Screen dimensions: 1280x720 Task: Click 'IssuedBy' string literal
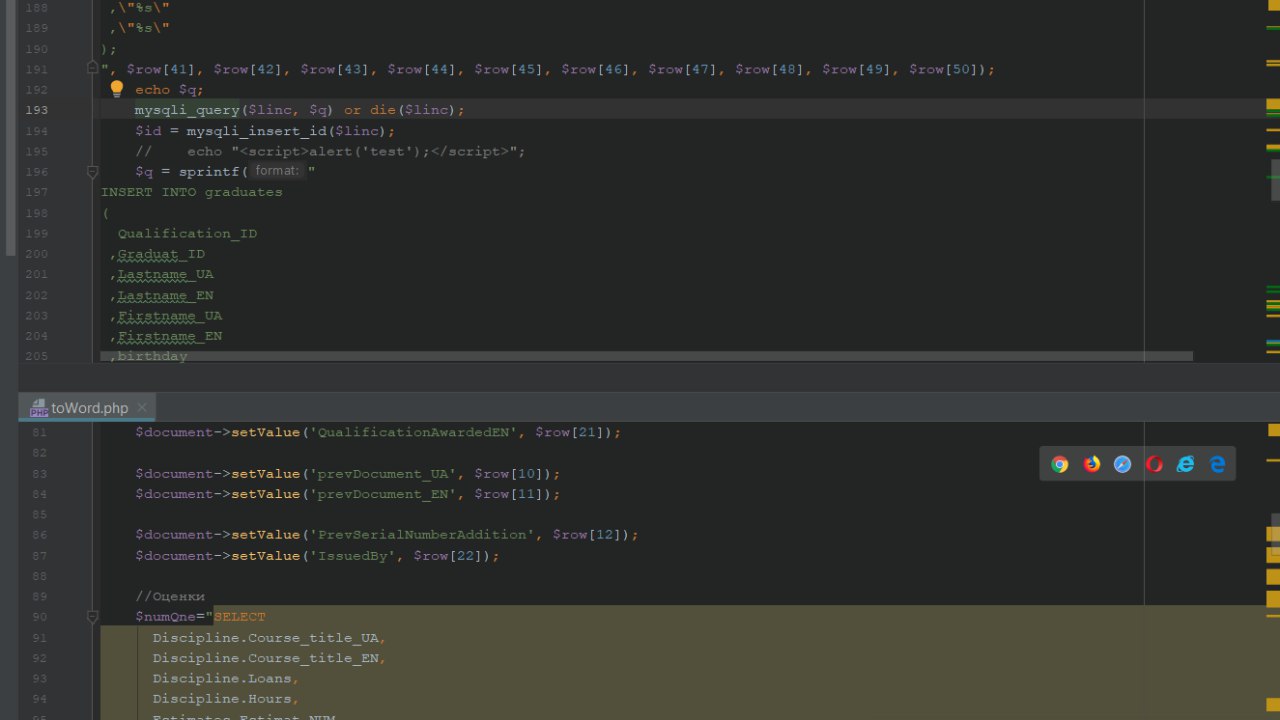pos(352,556)
